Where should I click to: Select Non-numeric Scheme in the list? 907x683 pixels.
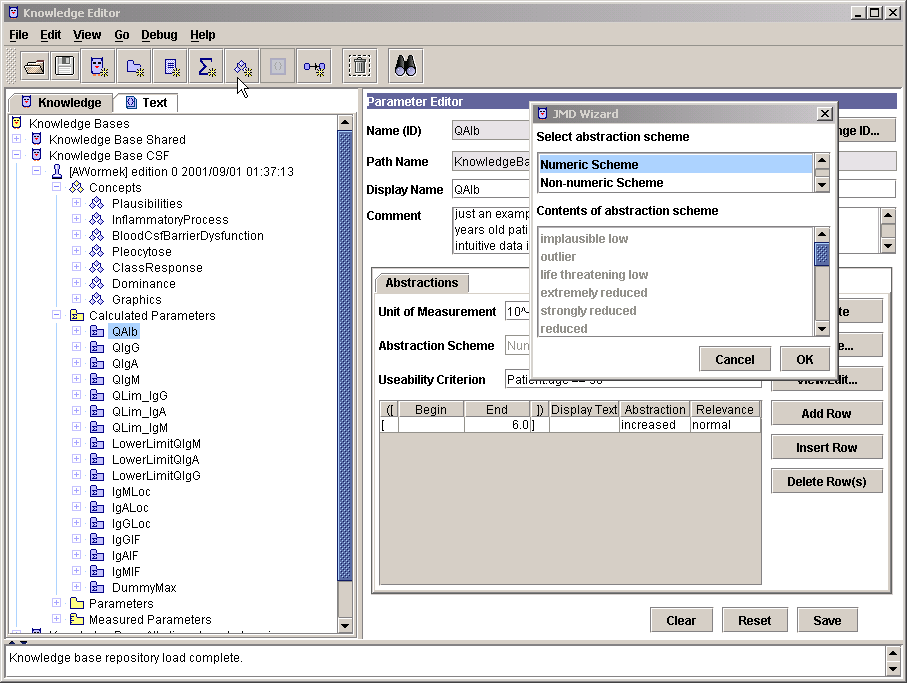[601, 183]
